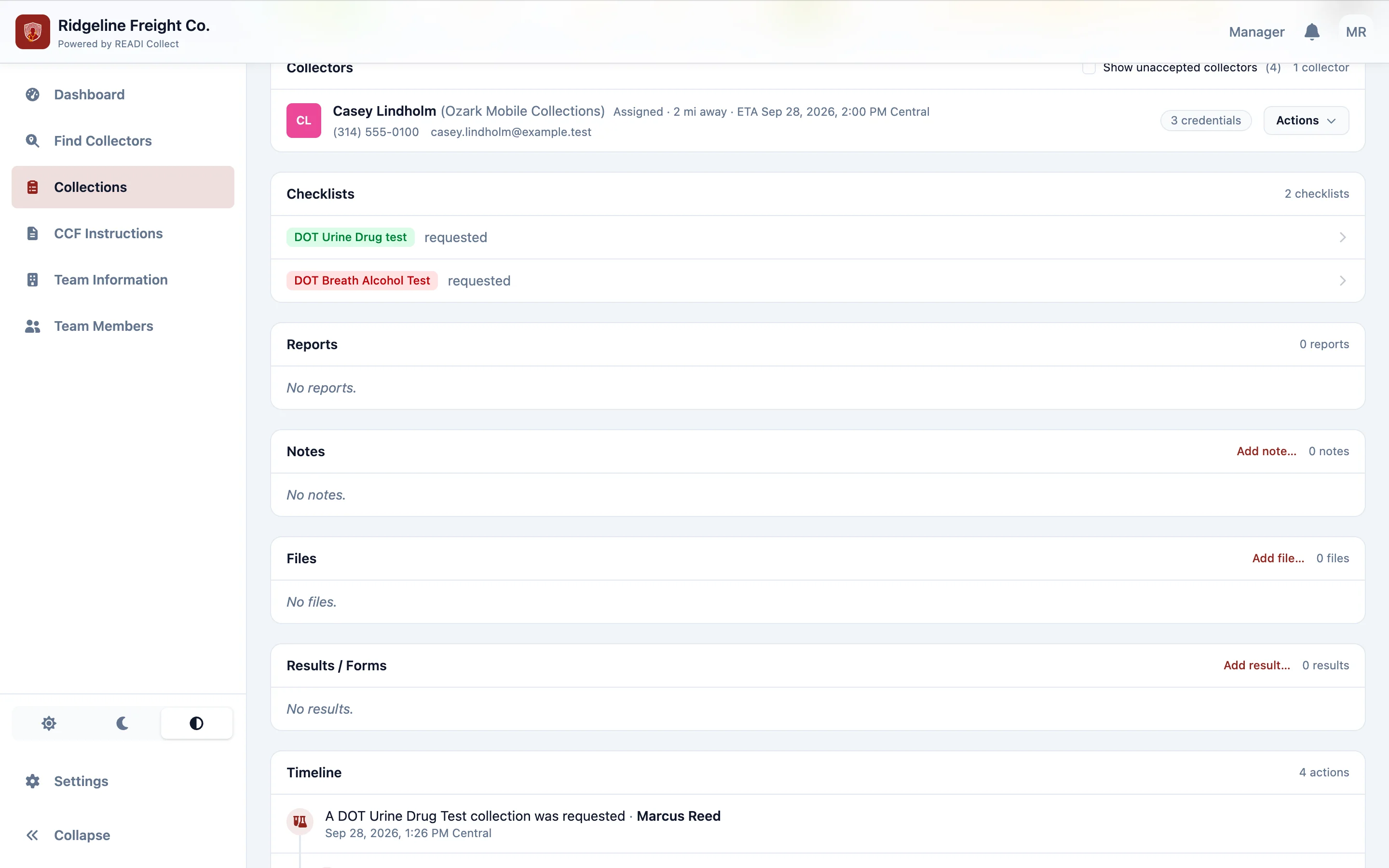Click the Ridgeline Freight shield logo
Viewport: 1389px width, 868px height.
32,32
